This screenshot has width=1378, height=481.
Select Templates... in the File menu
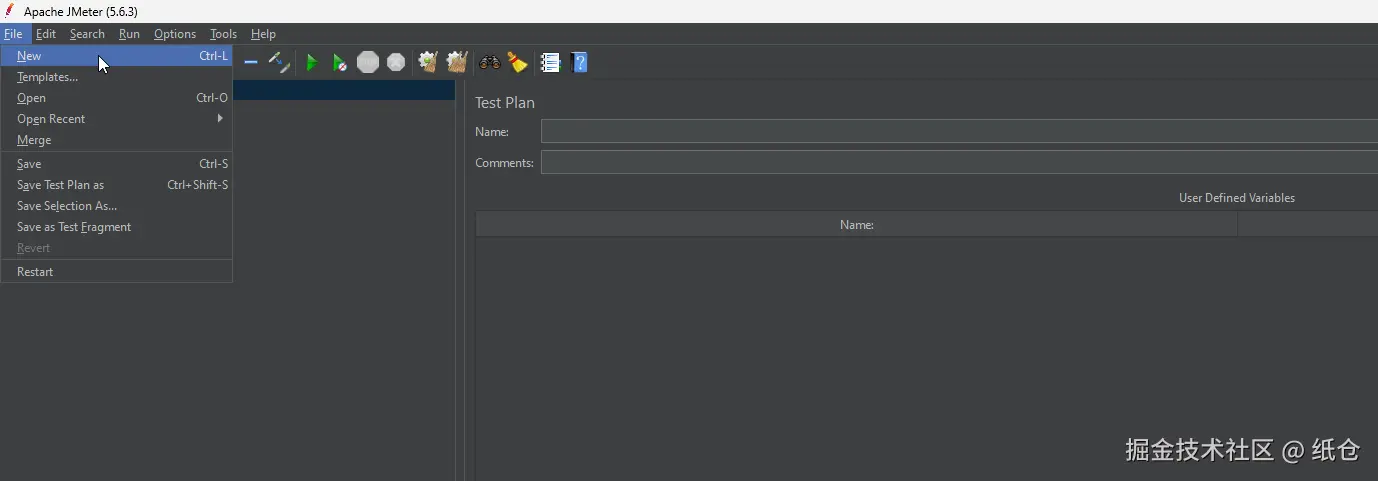tap(117, 77)
